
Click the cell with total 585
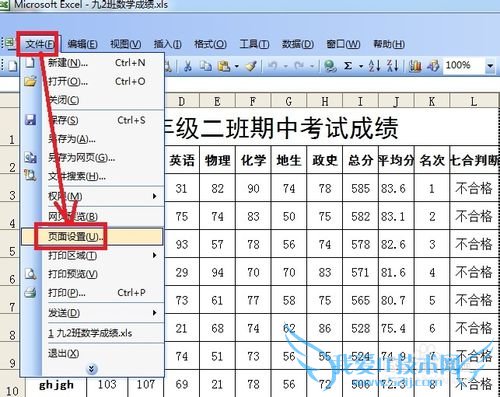coord(360,188)
